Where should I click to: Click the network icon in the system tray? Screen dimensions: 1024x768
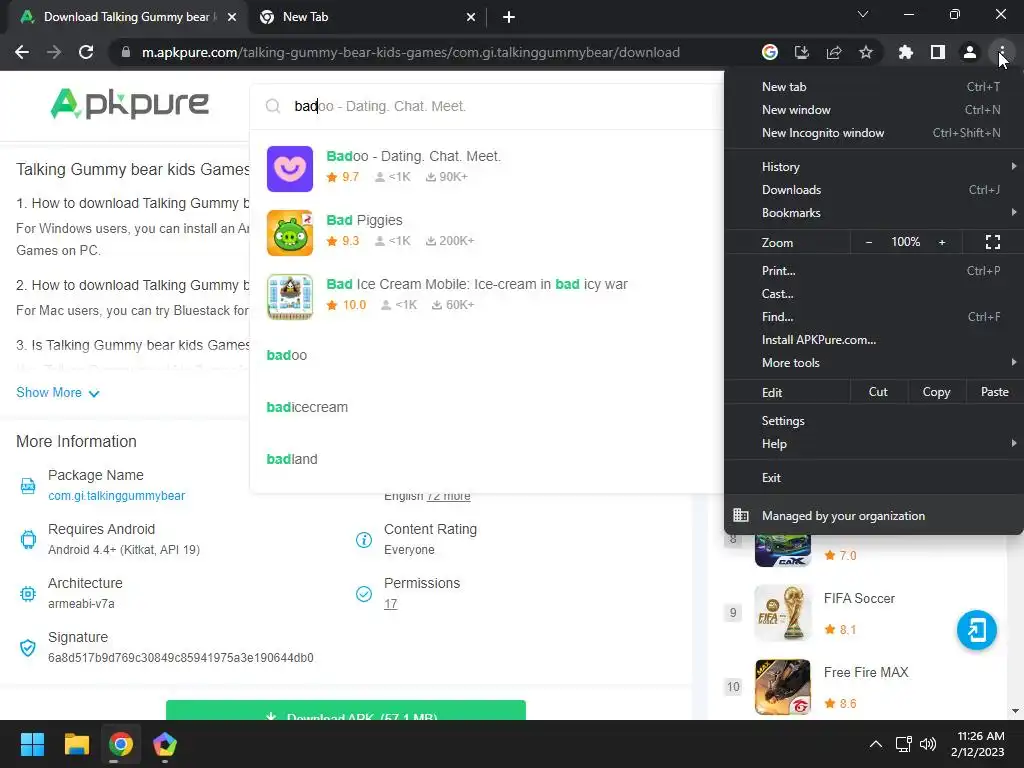click(903, 744)
